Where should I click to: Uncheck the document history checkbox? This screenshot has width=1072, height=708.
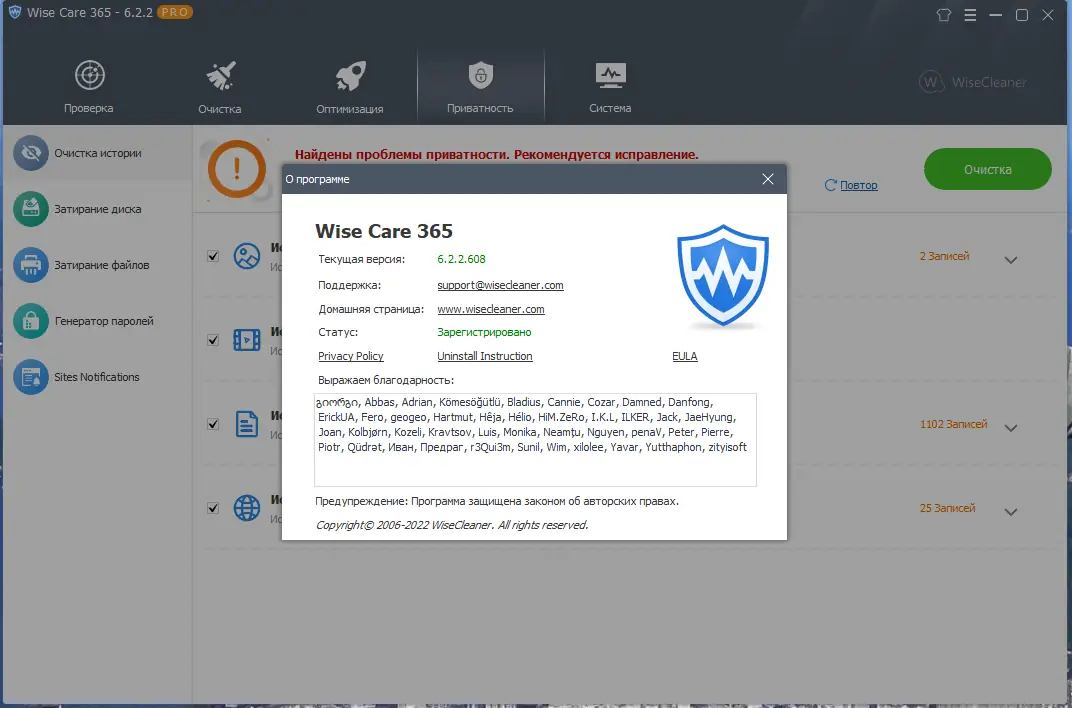[213, 424]
